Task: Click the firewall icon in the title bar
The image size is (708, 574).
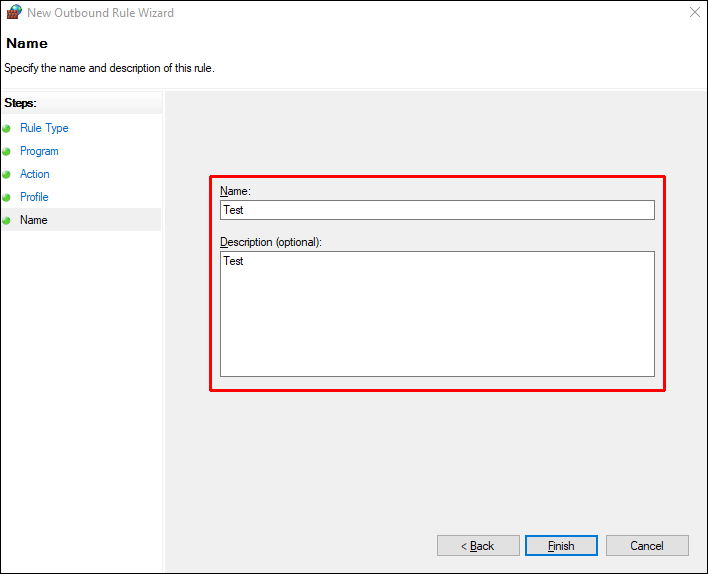Action: 13,13
